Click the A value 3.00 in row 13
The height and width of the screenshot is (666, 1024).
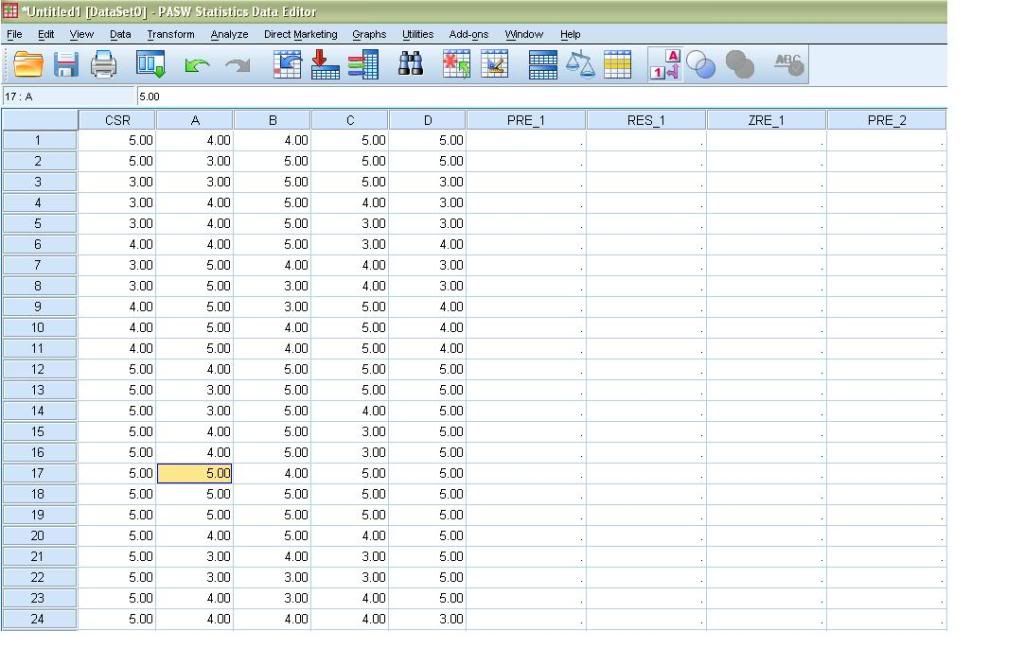195,390
